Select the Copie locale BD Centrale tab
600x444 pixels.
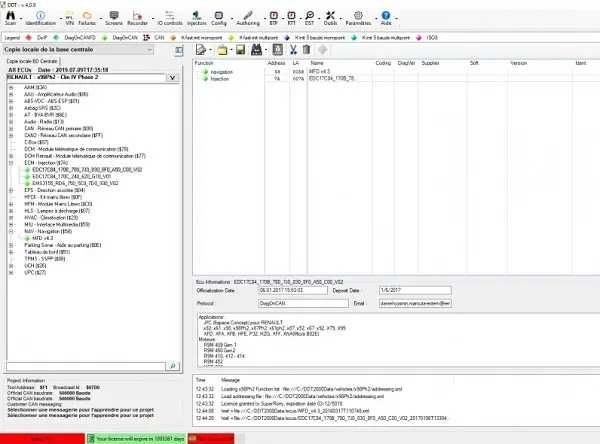pos(32,61)
